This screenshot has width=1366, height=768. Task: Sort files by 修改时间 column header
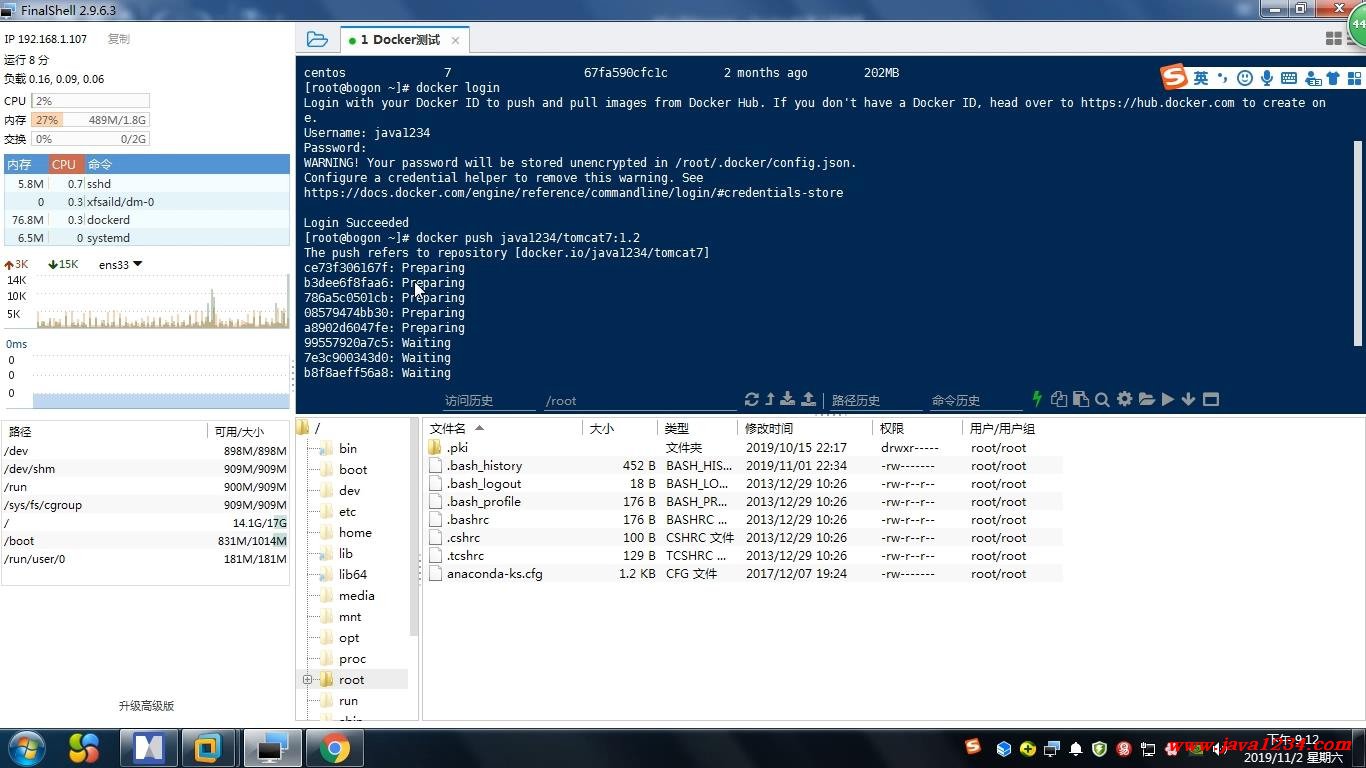(x=805, y=428)
